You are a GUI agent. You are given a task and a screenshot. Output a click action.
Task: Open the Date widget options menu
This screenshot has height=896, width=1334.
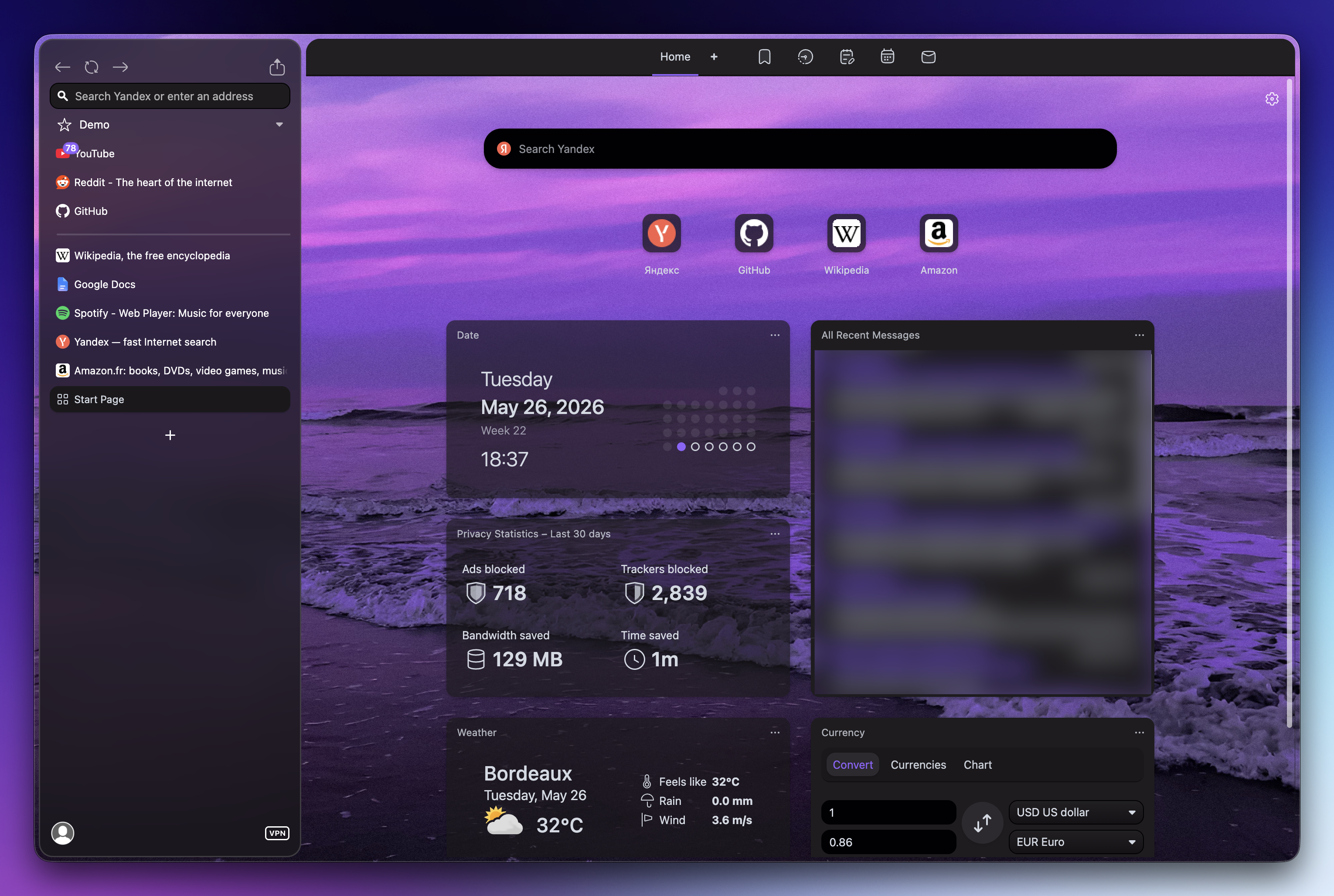[775, 335]
